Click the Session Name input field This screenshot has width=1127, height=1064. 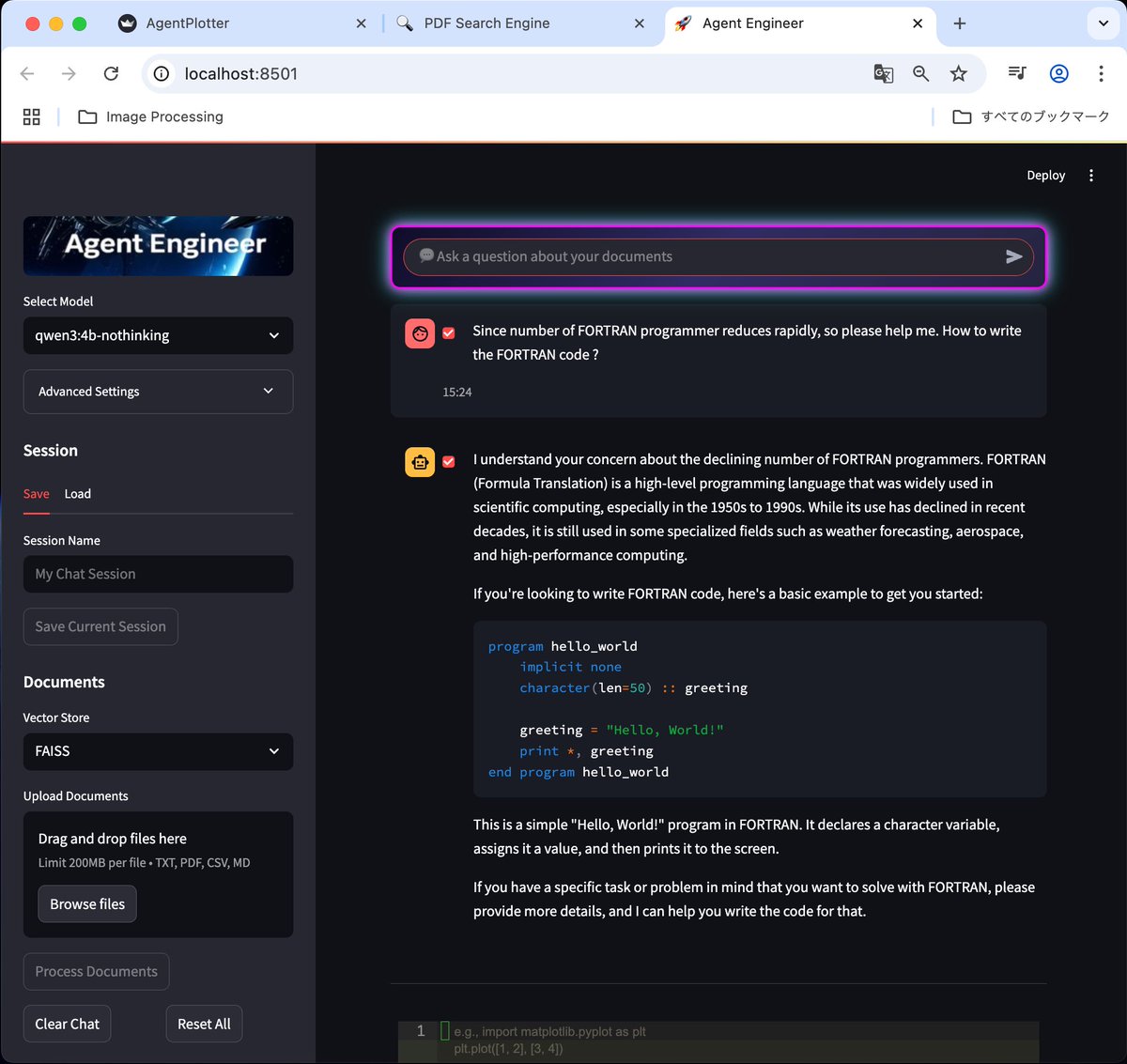[x=158, y=574]
